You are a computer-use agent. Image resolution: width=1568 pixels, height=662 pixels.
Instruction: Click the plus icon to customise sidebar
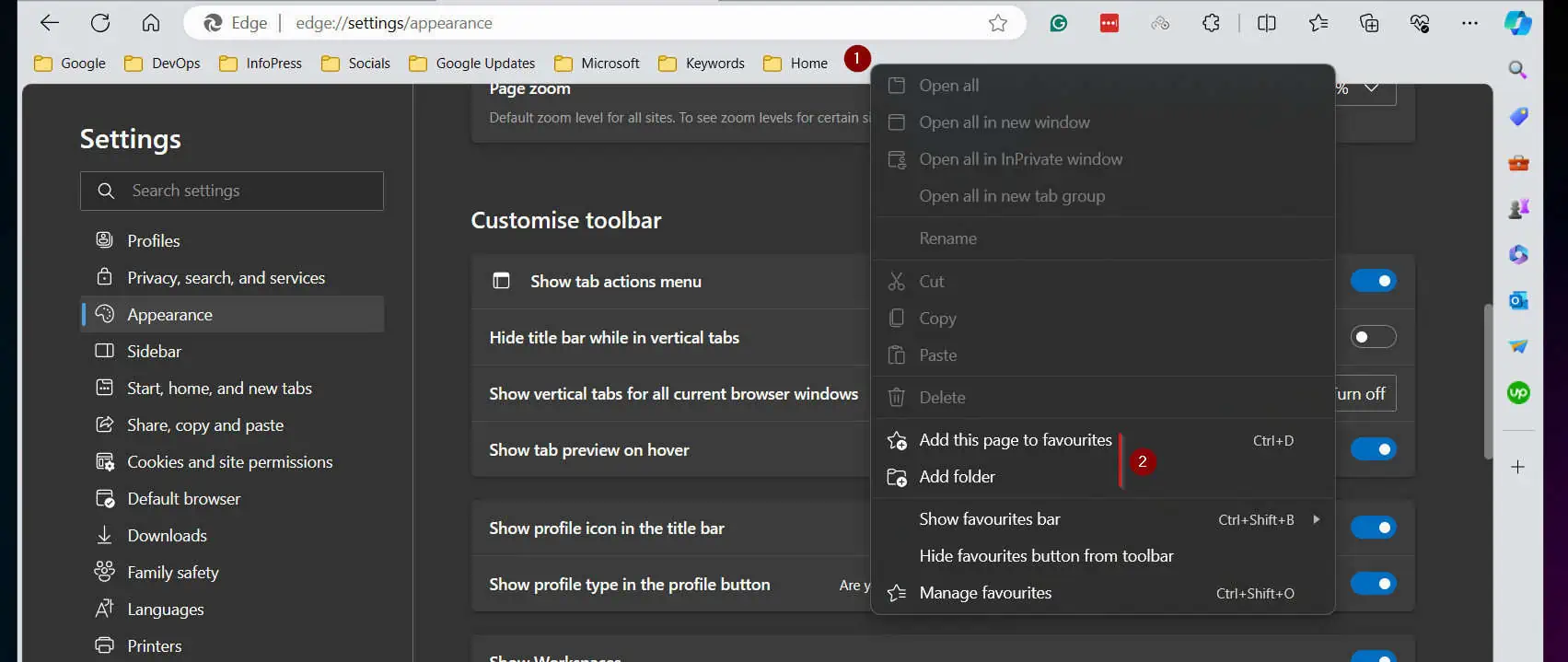[1518, 467]
